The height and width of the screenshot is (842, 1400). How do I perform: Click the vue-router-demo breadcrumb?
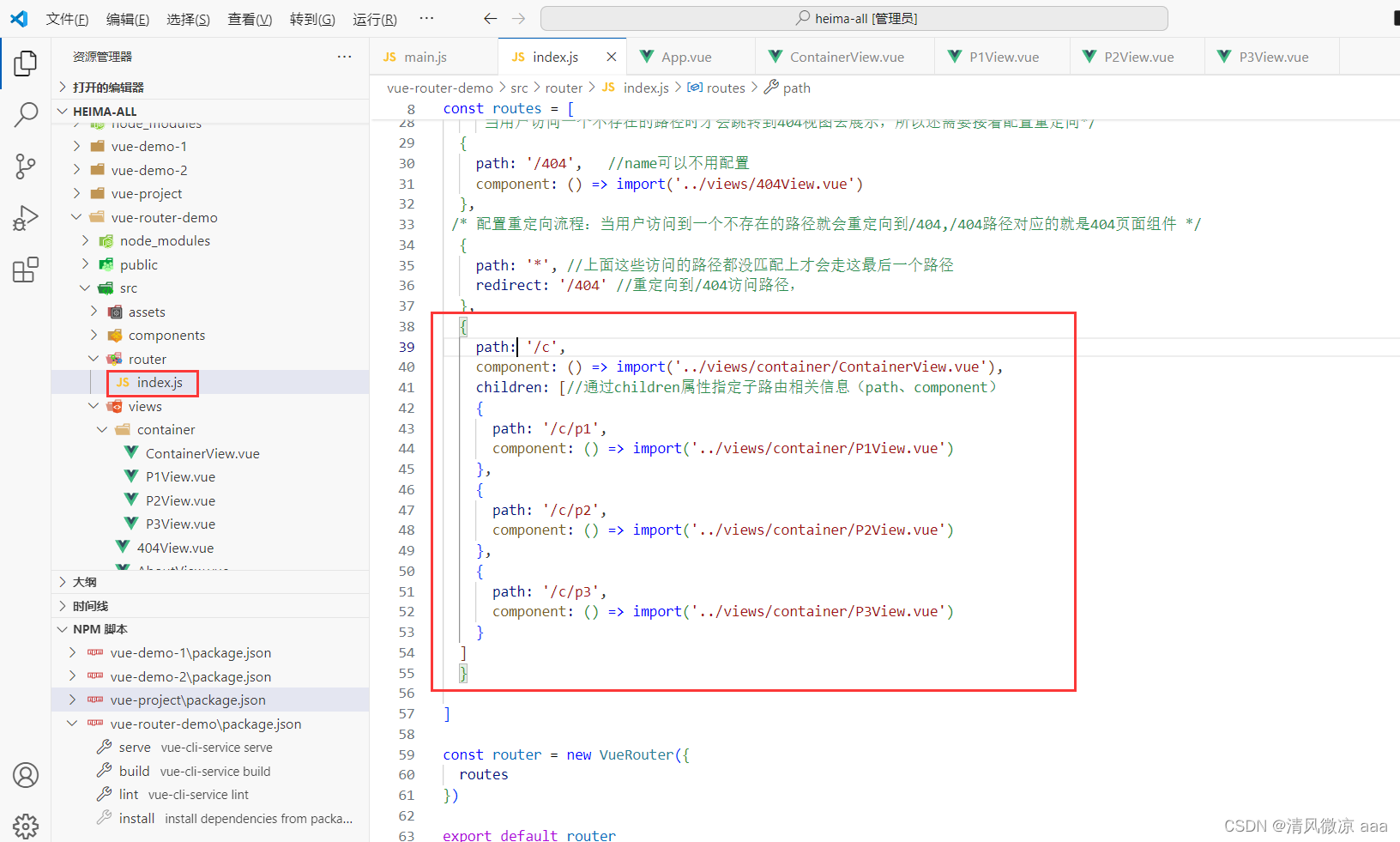pos(440,88)
